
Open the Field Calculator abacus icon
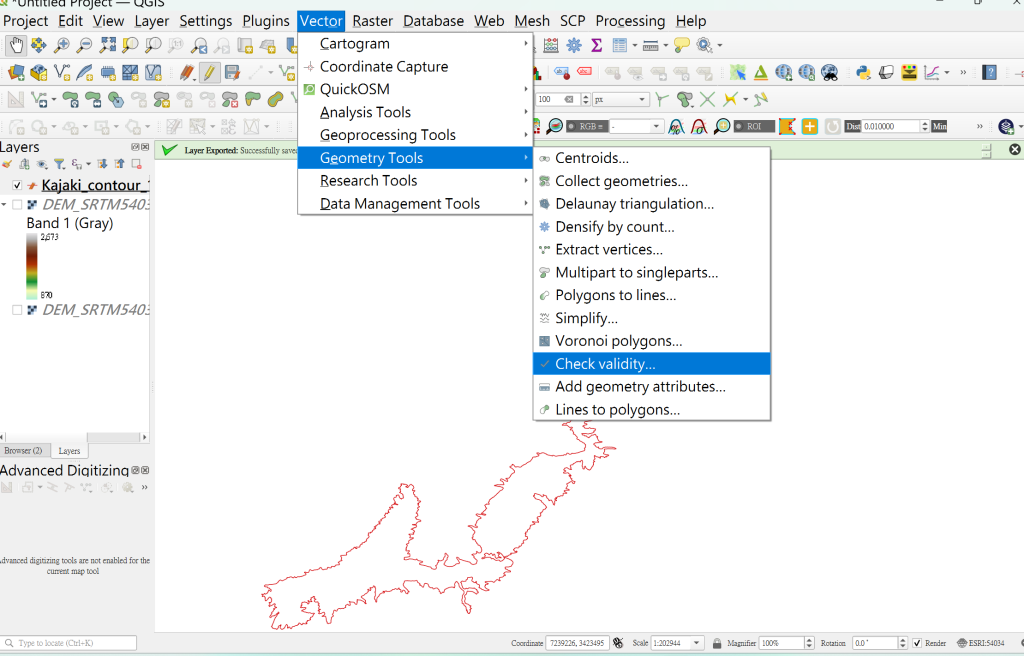click(551, 45)
